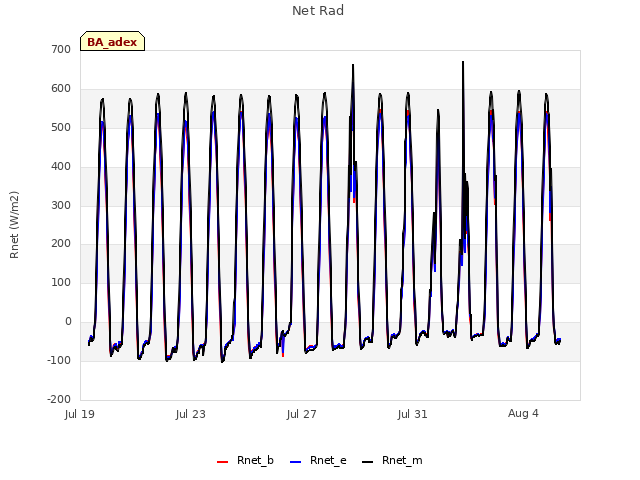The image size is (640, 480).
Task: Click the Aug 4 x-axis label
Action: [523, 413]
